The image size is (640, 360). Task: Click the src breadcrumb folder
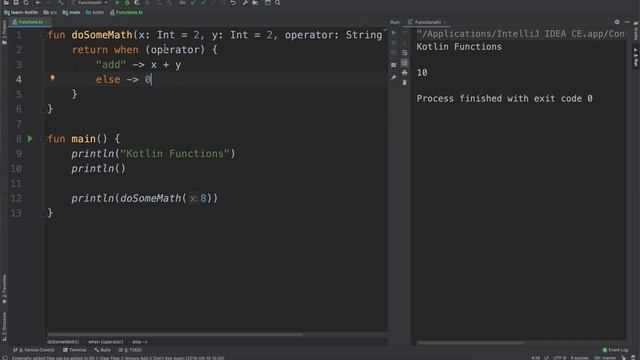coord(51,12)
